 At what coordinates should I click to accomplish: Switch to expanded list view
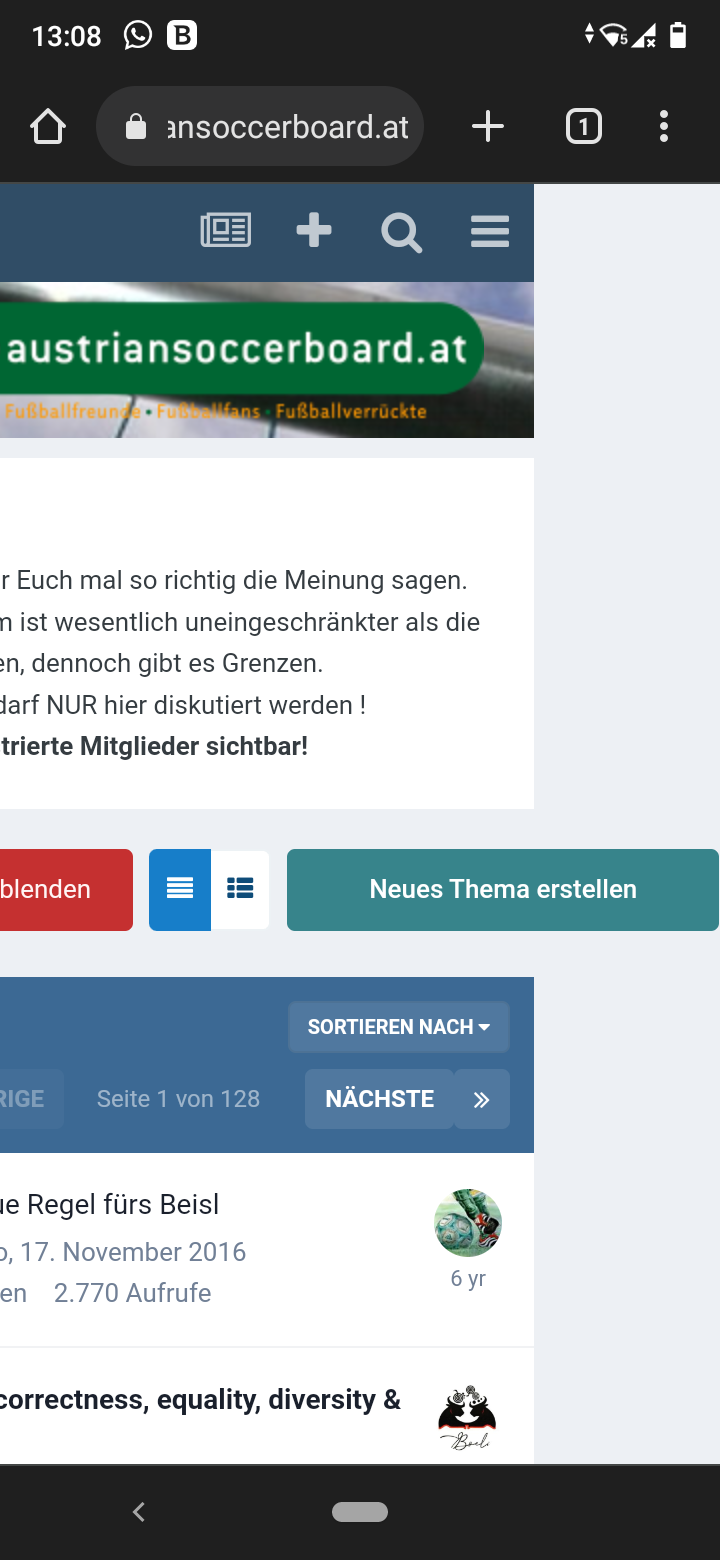pos(240,889)
